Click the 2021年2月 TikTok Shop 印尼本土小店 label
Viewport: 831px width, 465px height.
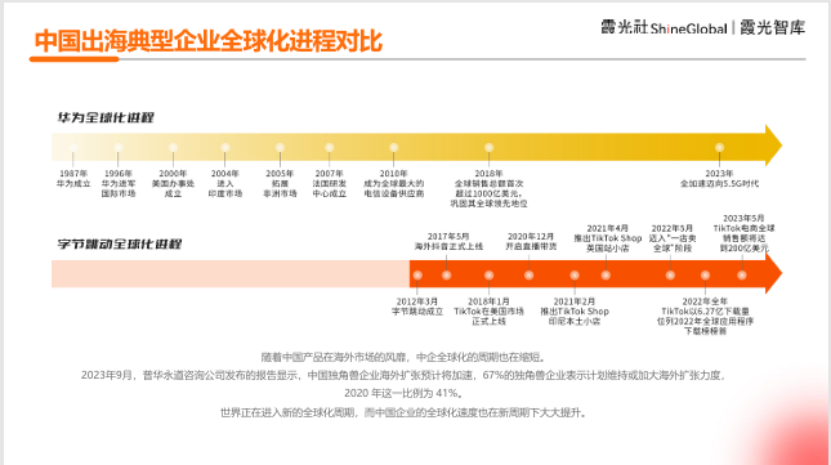click(x=574, y=311)
